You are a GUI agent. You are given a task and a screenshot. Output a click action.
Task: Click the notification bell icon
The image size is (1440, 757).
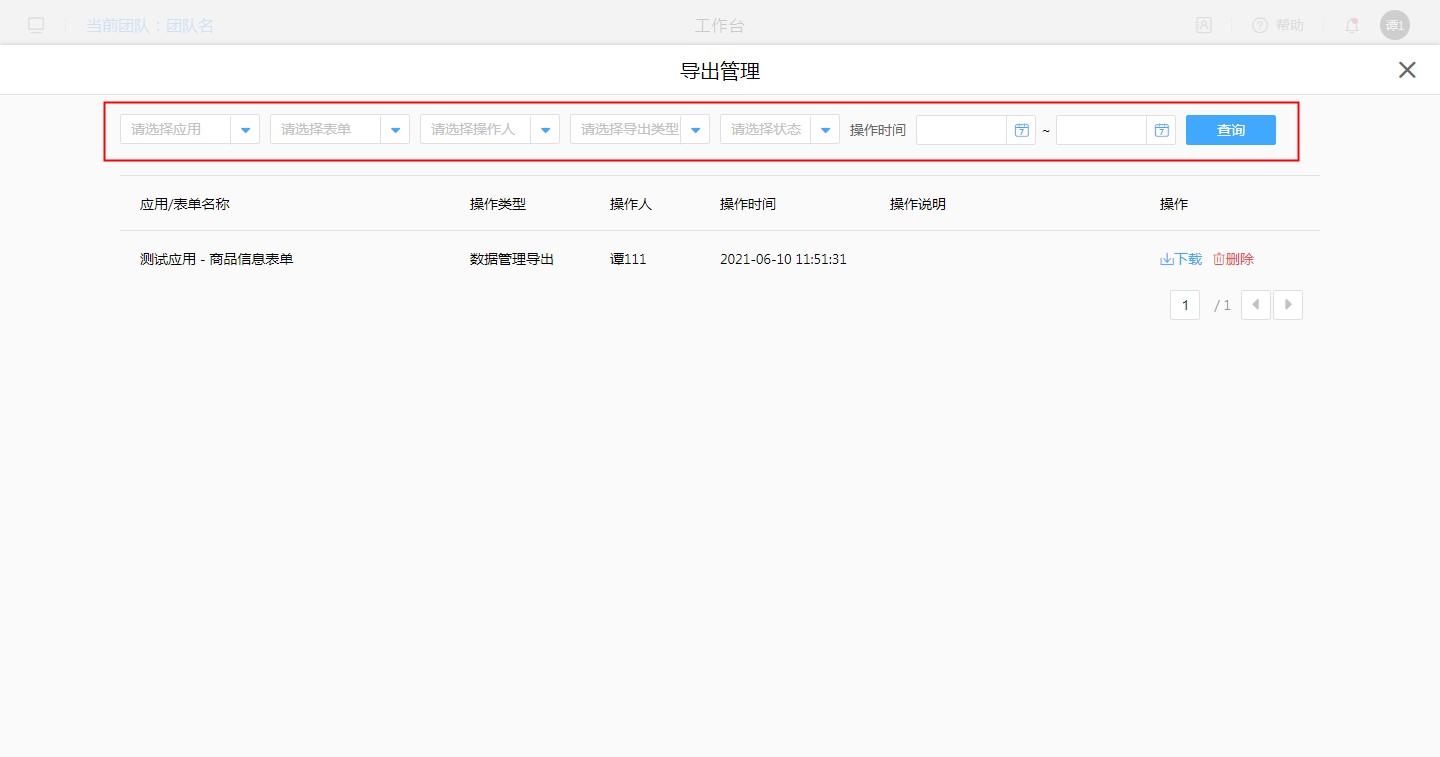click(x=1352, y=26)
